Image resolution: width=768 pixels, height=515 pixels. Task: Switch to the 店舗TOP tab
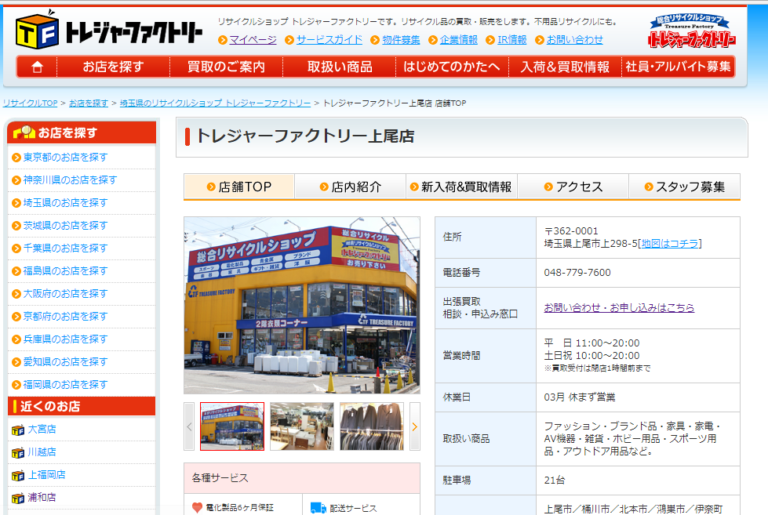[x=239, y=187]
